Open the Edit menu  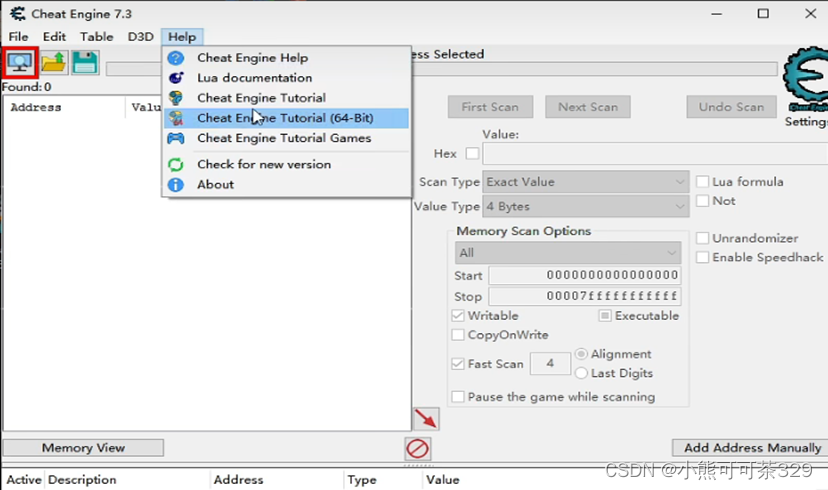pyautogui.click(x=54, y=36)
